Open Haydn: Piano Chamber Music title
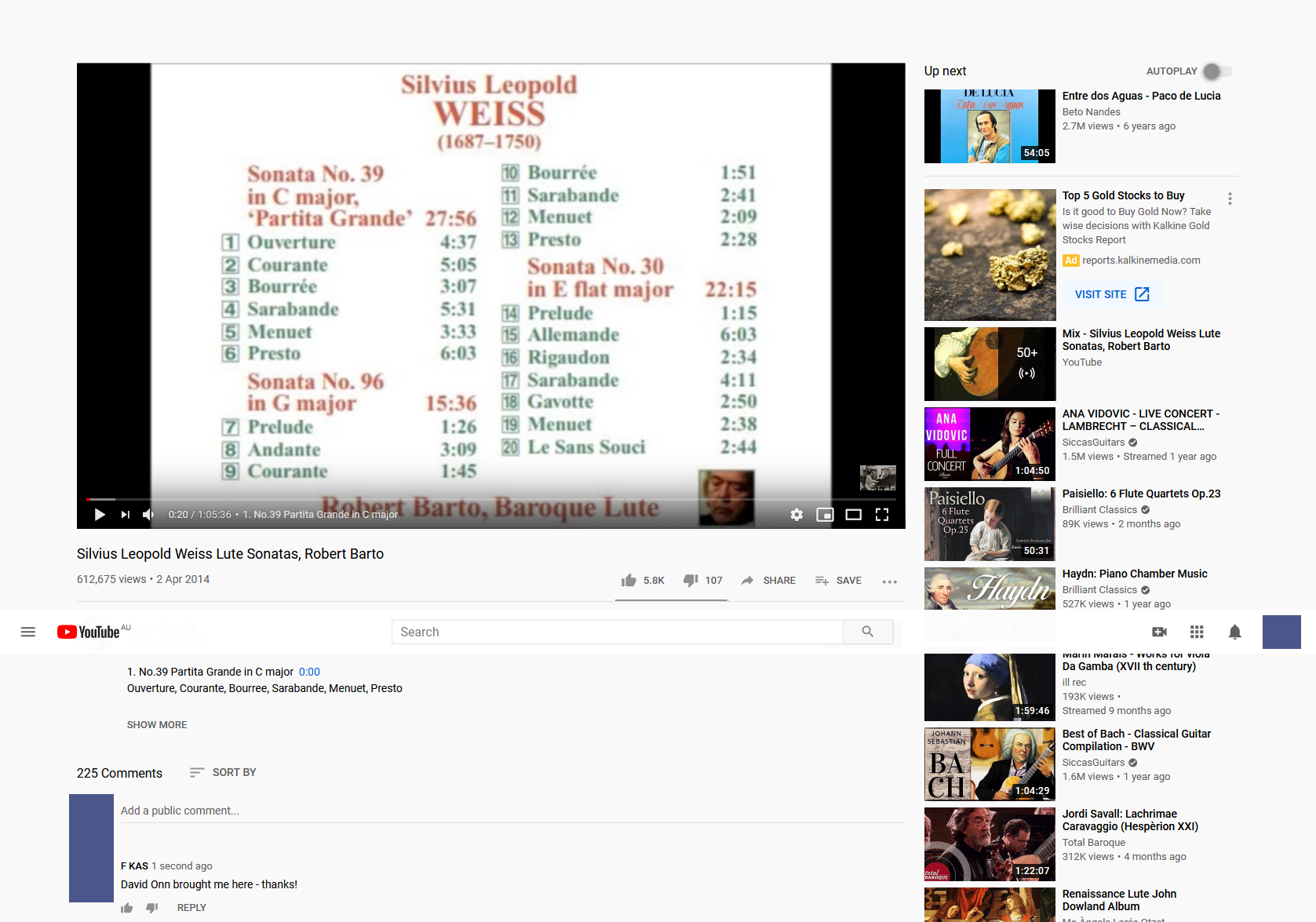 pyautogui.click(x=1135, y=574)
